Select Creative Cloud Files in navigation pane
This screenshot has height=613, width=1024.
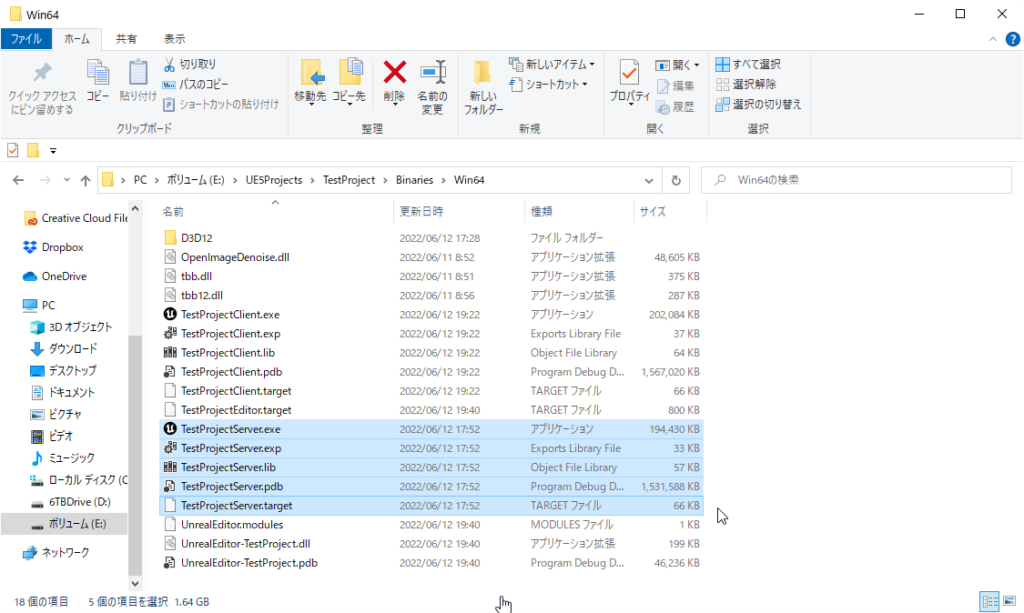point(76,218)
